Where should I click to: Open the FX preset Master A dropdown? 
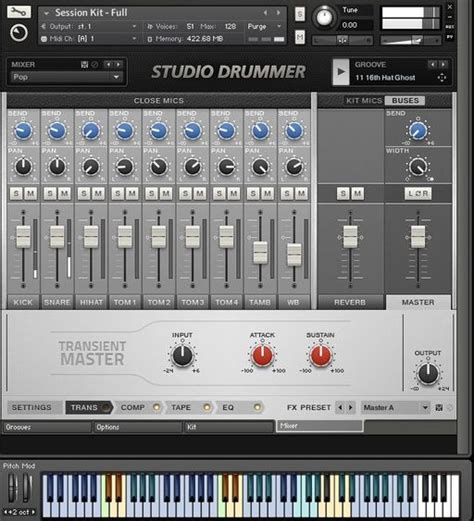pyautogui.click(x=396, y=407)
